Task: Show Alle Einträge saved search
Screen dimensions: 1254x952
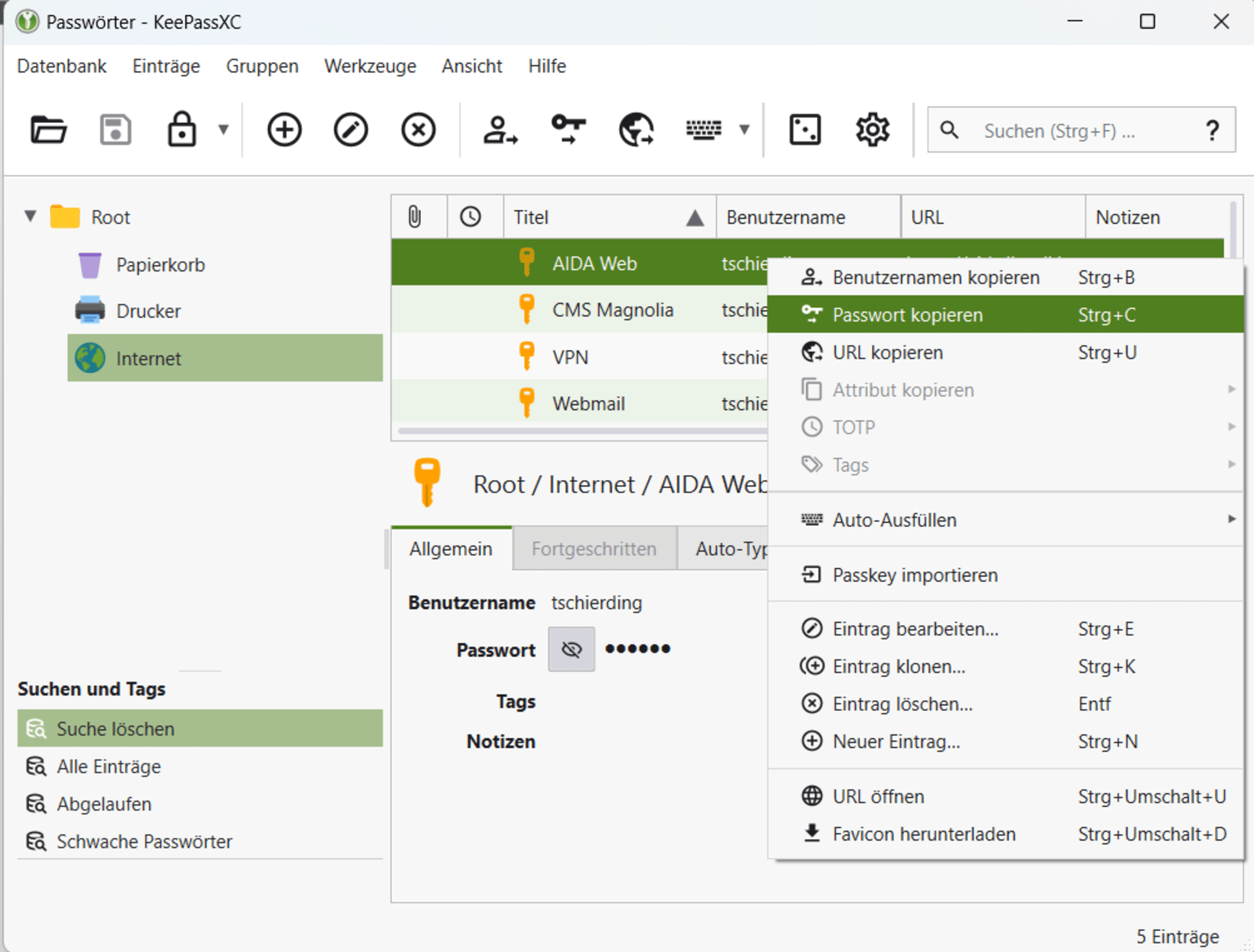Action: pyautogui.click(x=200, y=766)
